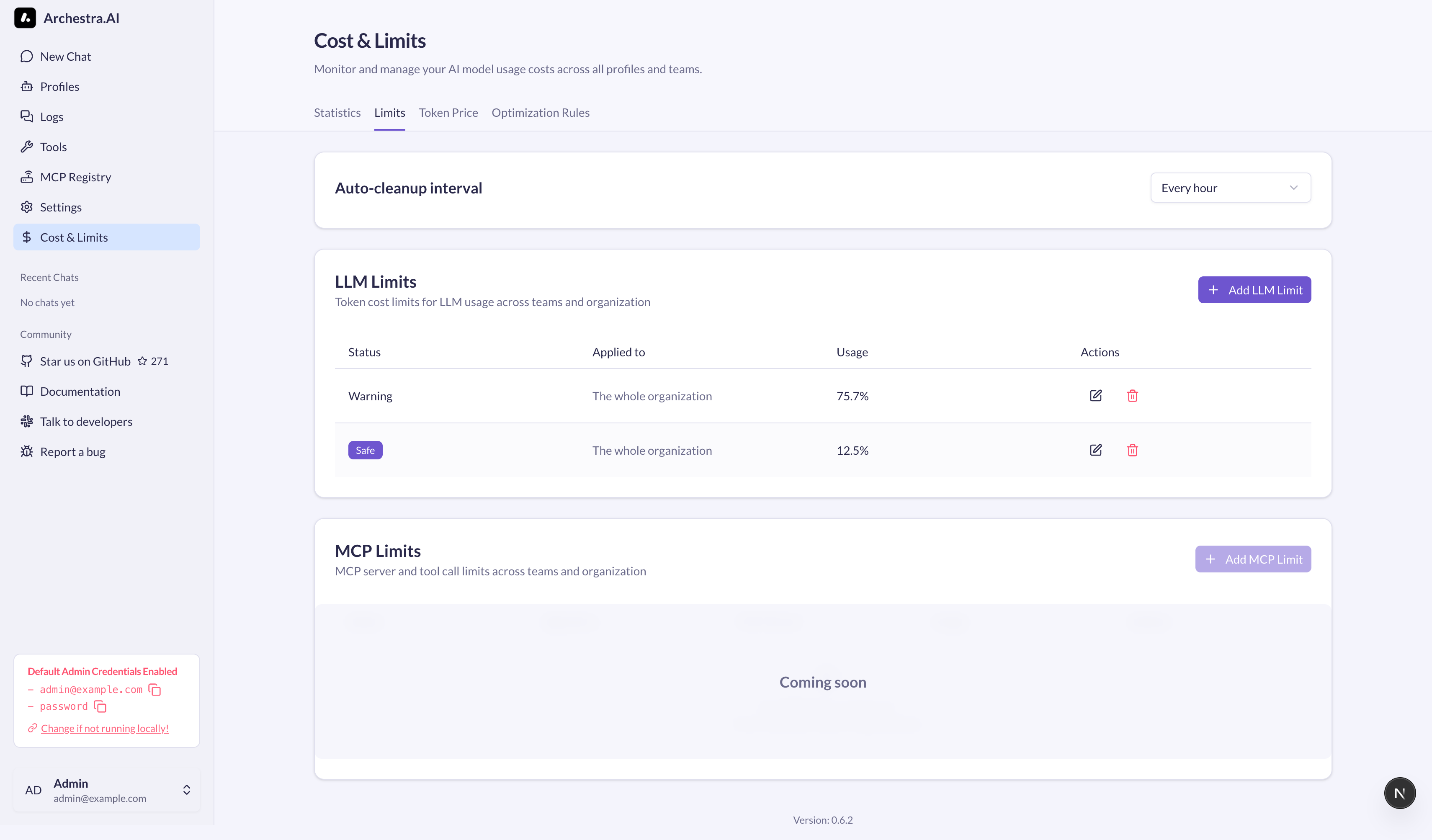Copy the default admin password
Viewport: 1432px width, 840px height.
click(100, 706)
